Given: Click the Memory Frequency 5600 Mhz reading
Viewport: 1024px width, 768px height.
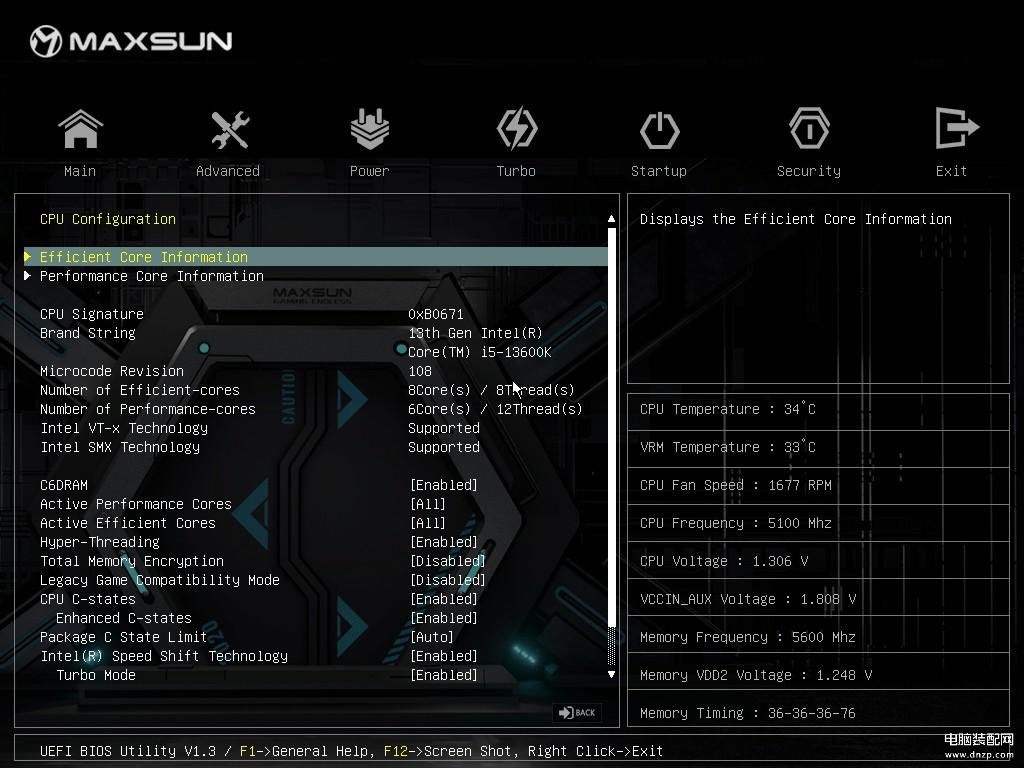Looking at the screenshot, I should coord(748,637).
